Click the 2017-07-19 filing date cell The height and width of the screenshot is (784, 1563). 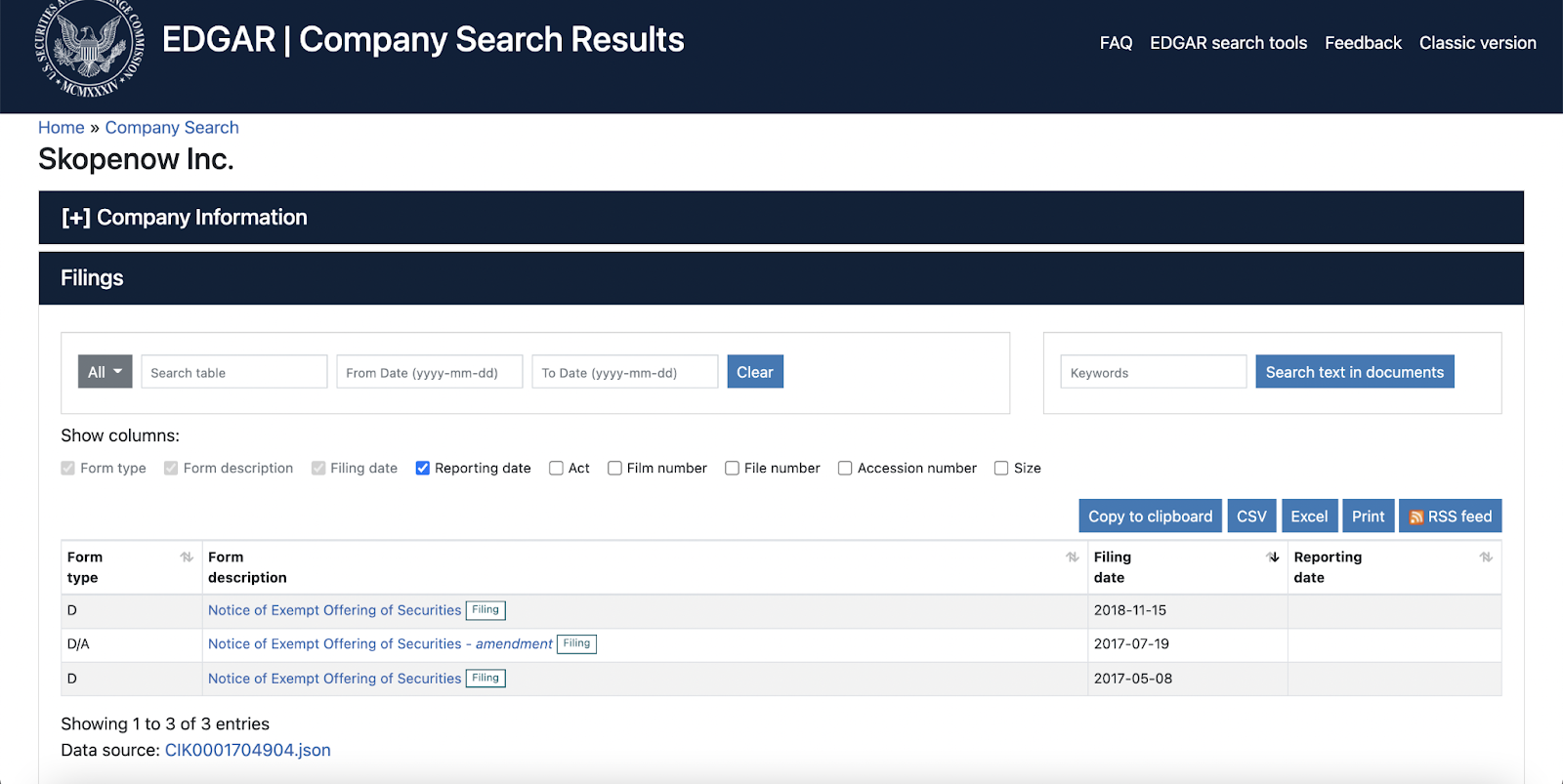1188,645
